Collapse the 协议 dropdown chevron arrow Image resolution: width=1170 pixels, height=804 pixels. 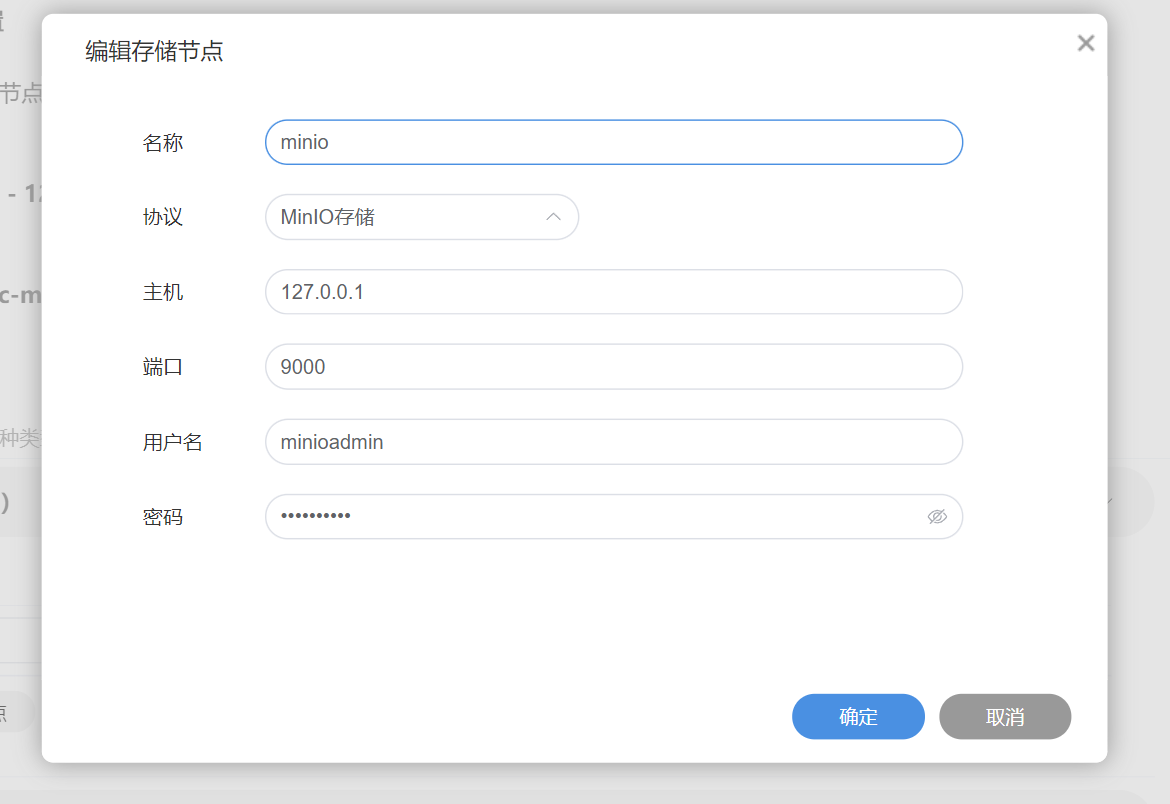[x=553, y=217]
